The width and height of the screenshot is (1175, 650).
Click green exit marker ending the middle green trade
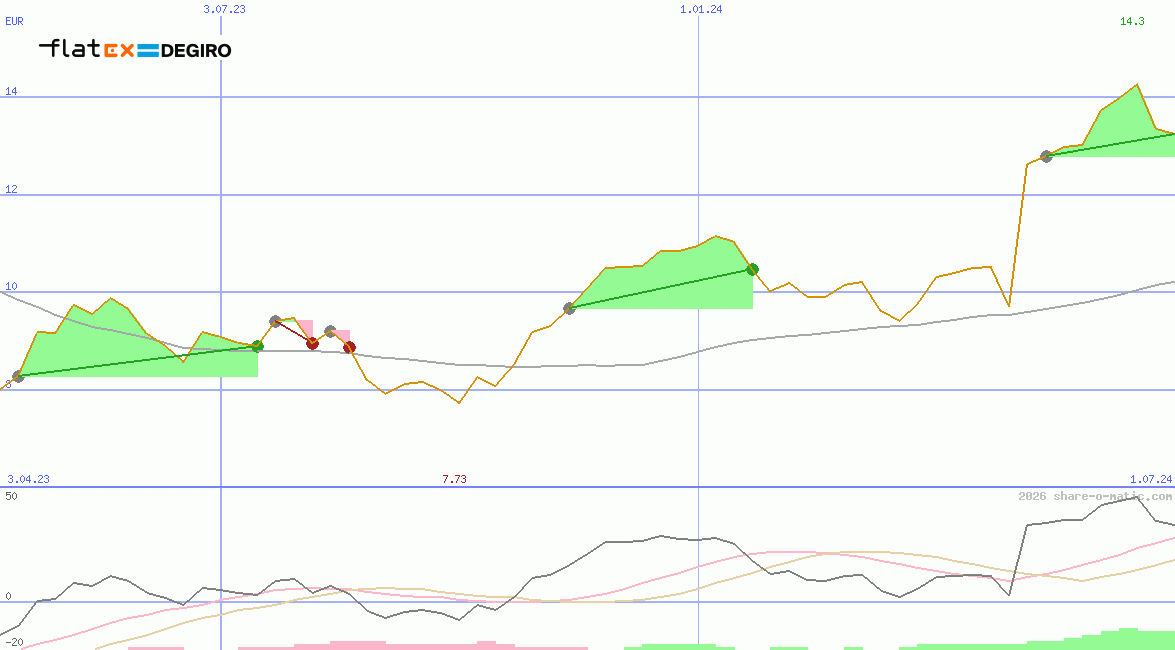752,269
